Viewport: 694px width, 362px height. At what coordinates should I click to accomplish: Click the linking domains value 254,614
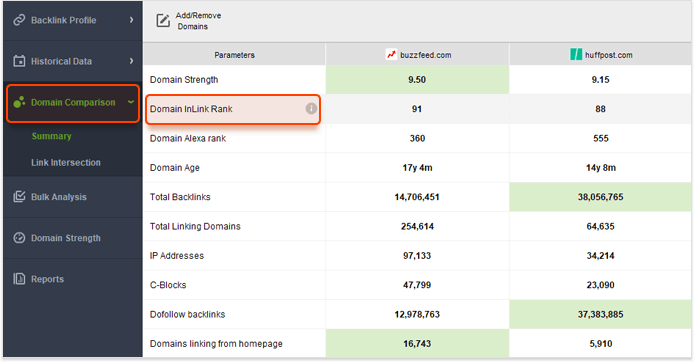tap(417, 226)
